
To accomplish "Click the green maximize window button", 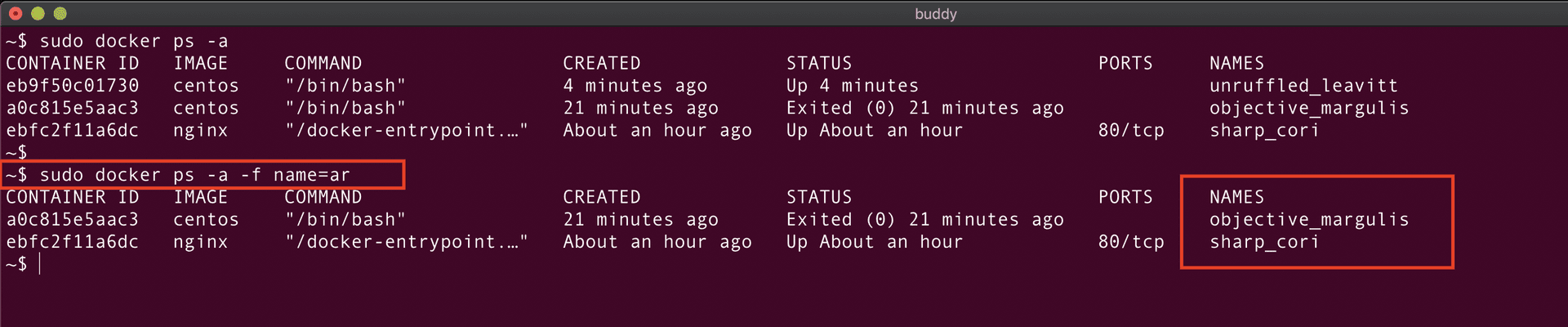I will click(60, 14).
